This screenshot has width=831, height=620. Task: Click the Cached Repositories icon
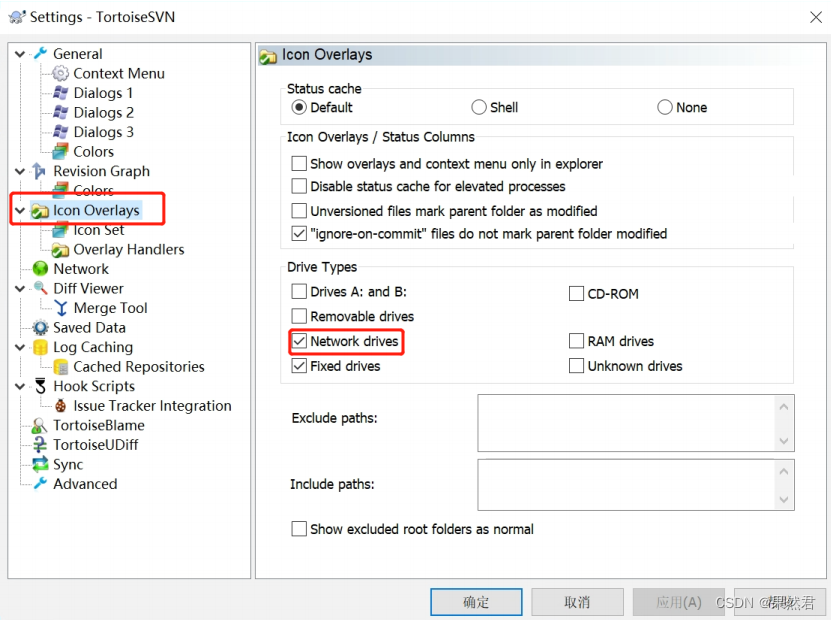coord(60,367)
